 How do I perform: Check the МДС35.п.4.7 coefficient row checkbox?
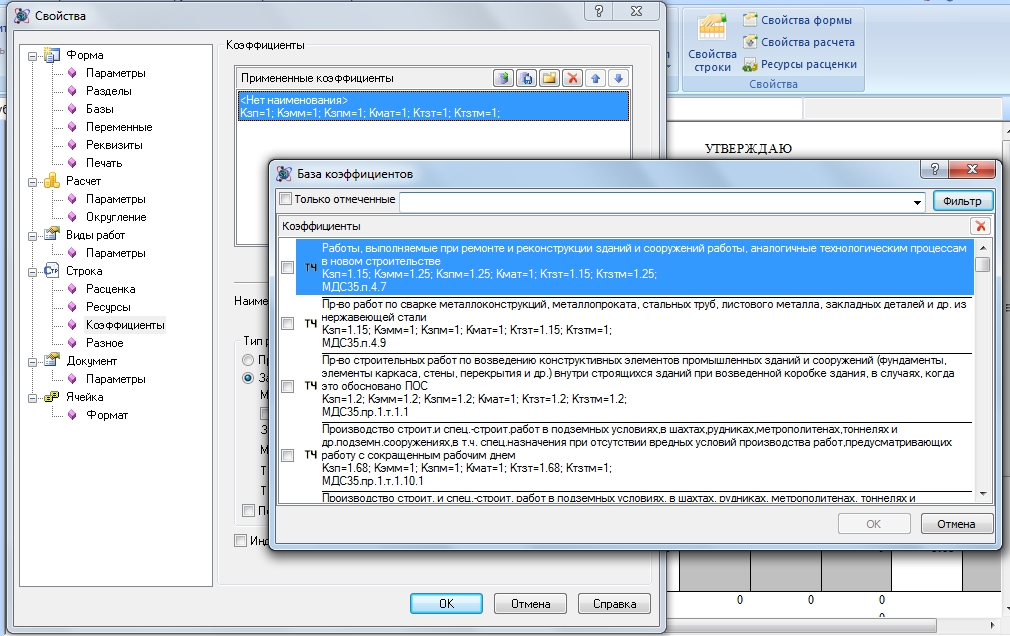(x=288, y=268)
